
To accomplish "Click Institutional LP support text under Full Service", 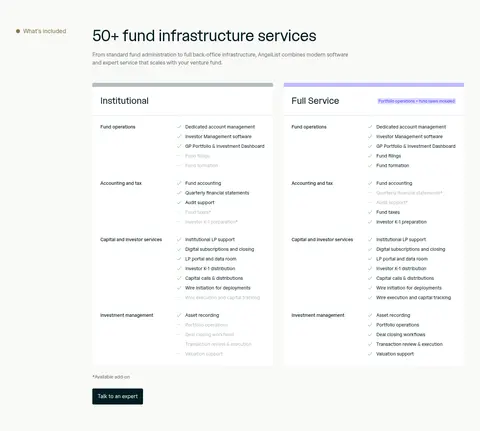I will [x=401, y=240].
